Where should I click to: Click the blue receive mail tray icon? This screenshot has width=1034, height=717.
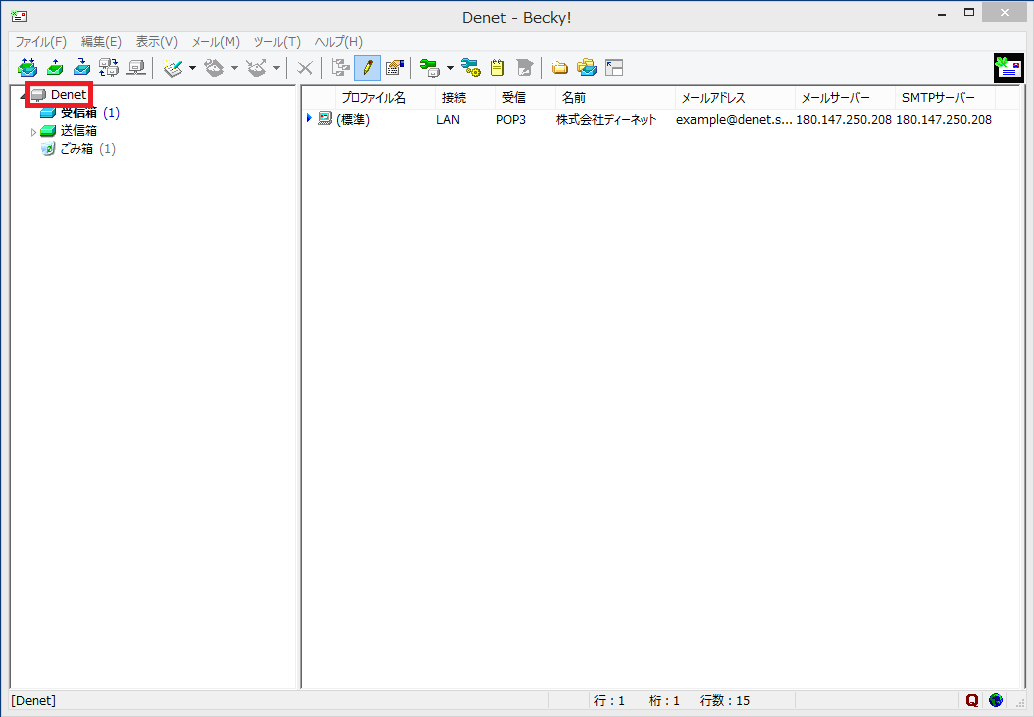pyautogui.click(x=82, y=67)
